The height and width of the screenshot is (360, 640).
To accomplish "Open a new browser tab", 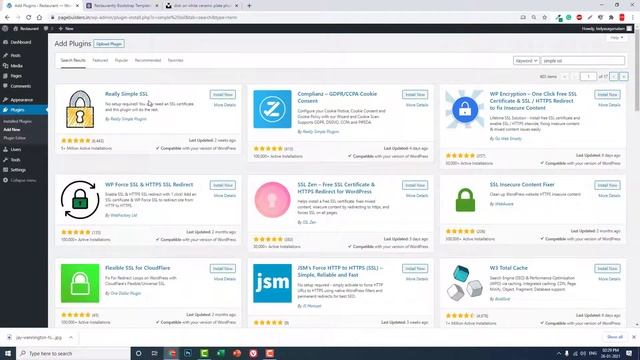I will click(x=249, y=6).
